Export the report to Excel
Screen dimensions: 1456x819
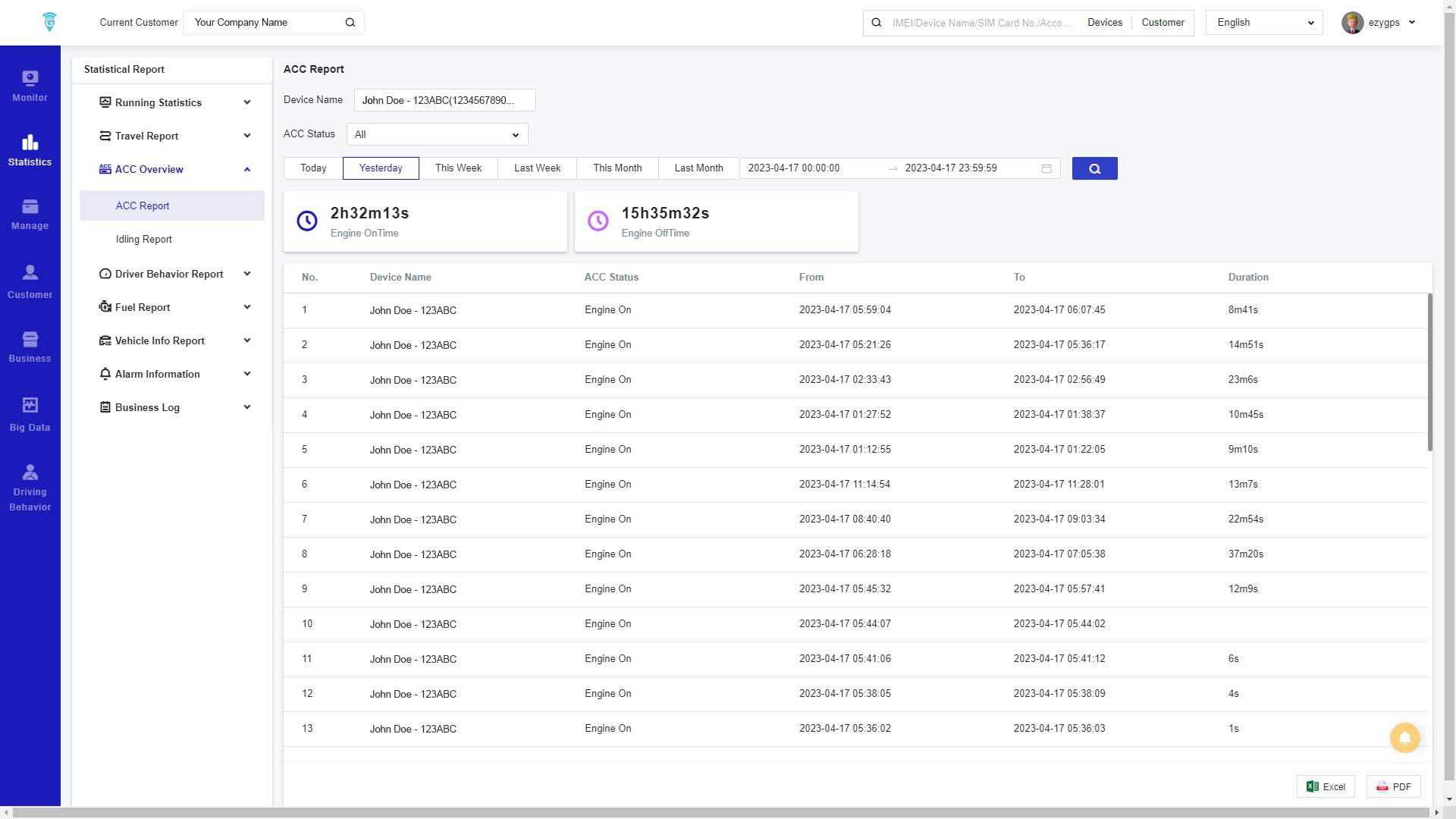coord(1326,786)
